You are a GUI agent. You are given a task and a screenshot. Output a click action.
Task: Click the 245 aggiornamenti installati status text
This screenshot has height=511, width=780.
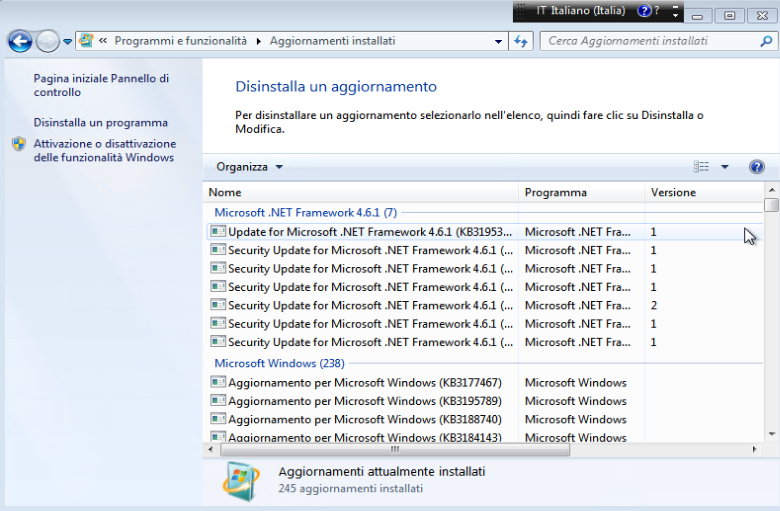coord(351,489)
